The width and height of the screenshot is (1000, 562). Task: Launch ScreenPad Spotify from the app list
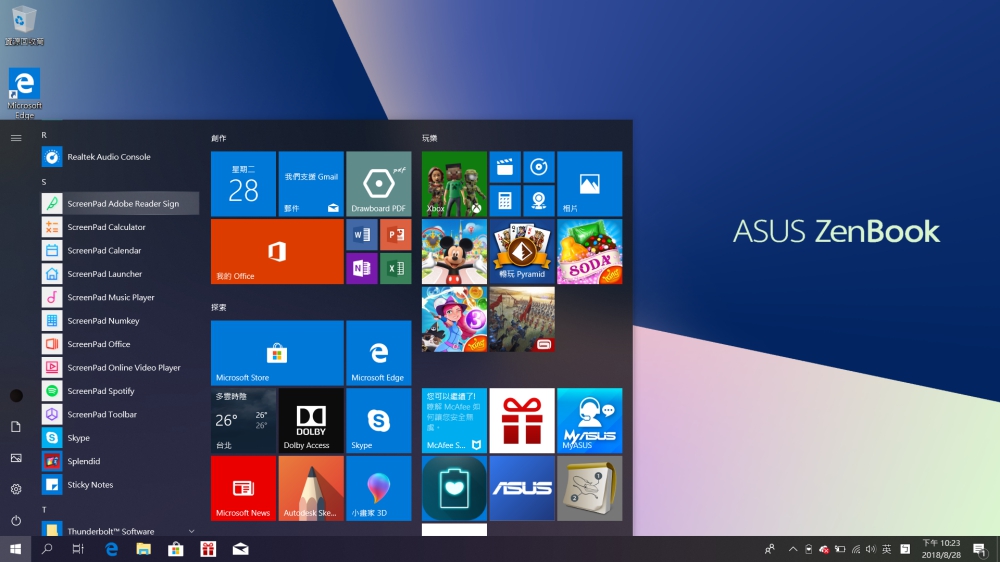click(x=100, y=391)
